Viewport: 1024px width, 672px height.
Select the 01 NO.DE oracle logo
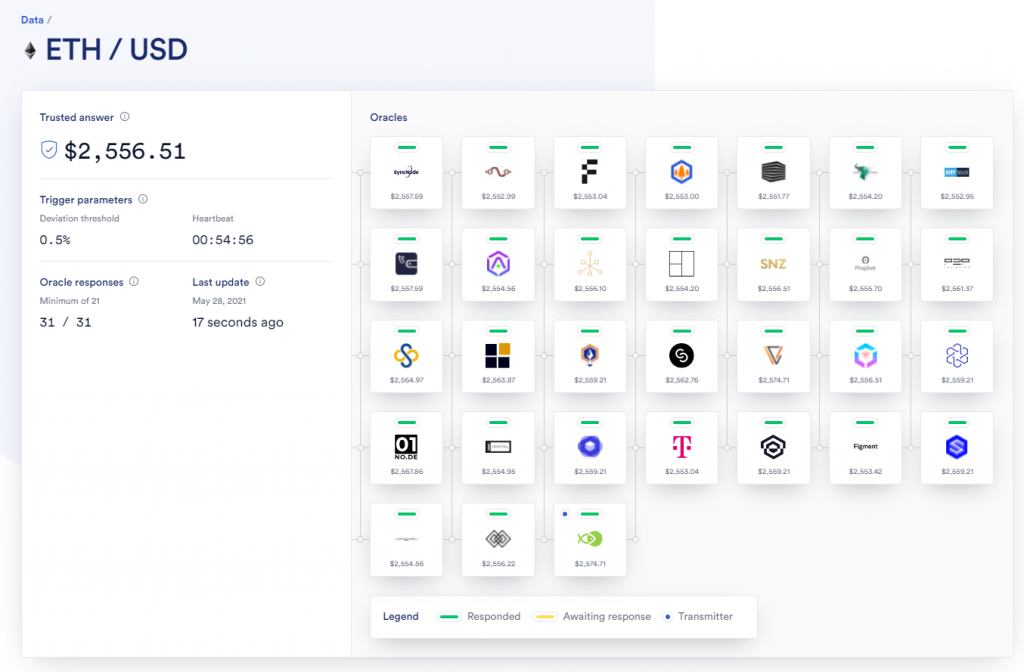[x=406, y=447]
